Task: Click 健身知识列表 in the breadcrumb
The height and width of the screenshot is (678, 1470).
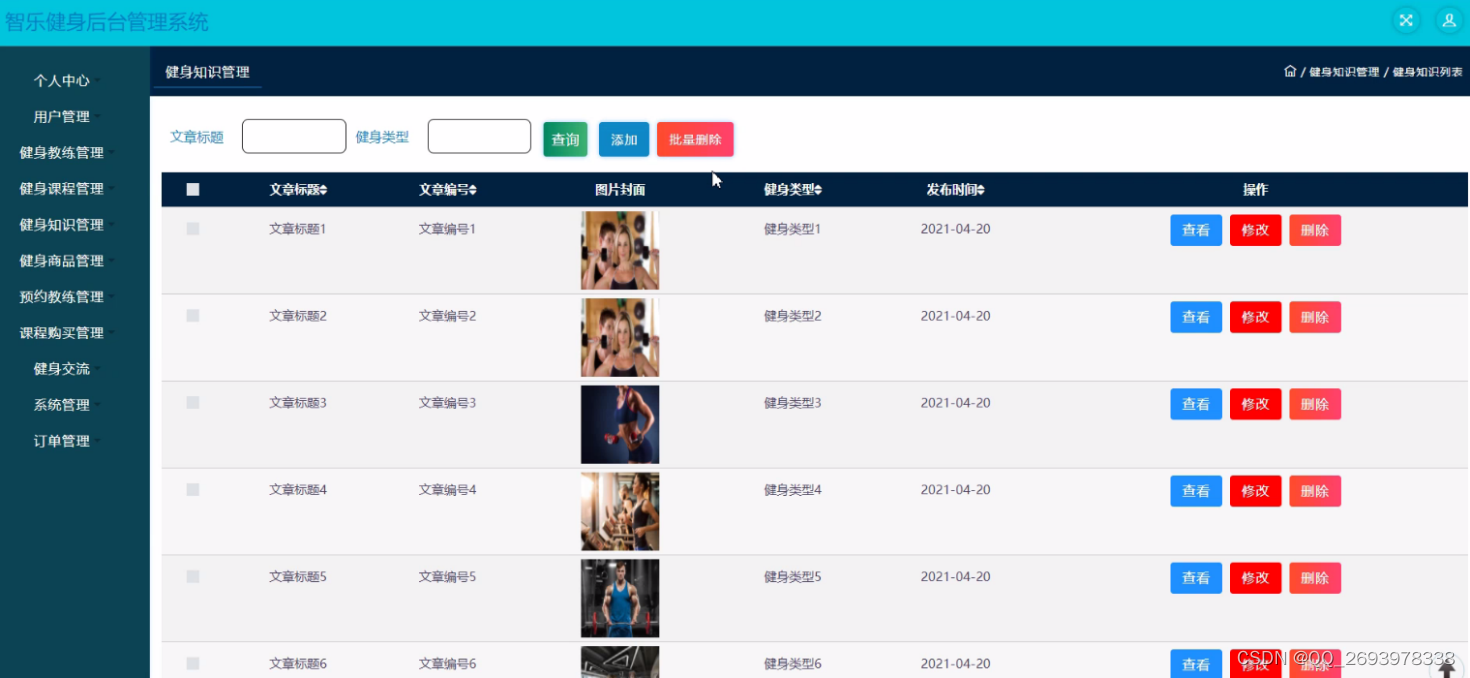Action: 1428,72
